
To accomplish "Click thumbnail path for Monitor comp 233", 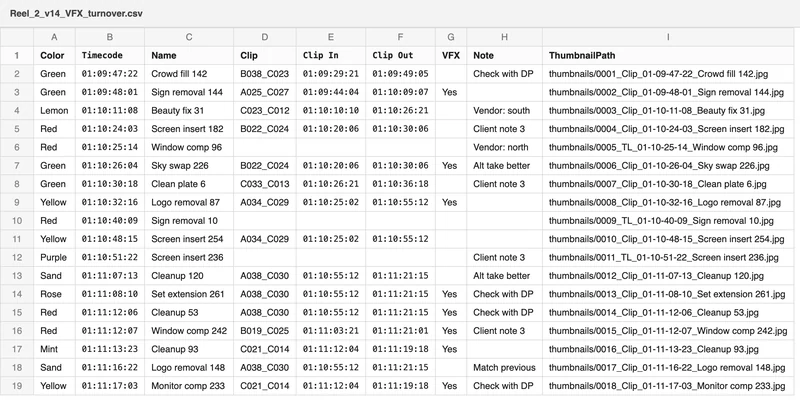I will 668,386.
